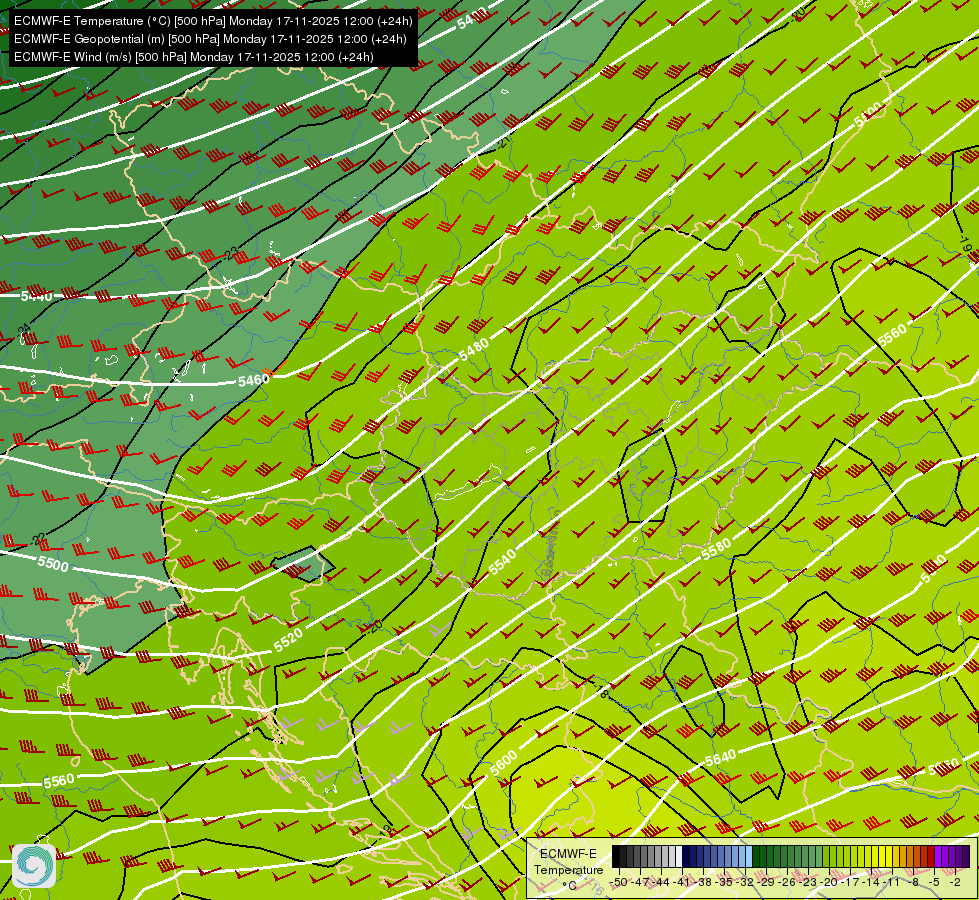Viewport: 979px width, 900px height.
Task: Click the 5460 geopotential contour label
Action: click(x=254, y=380)
